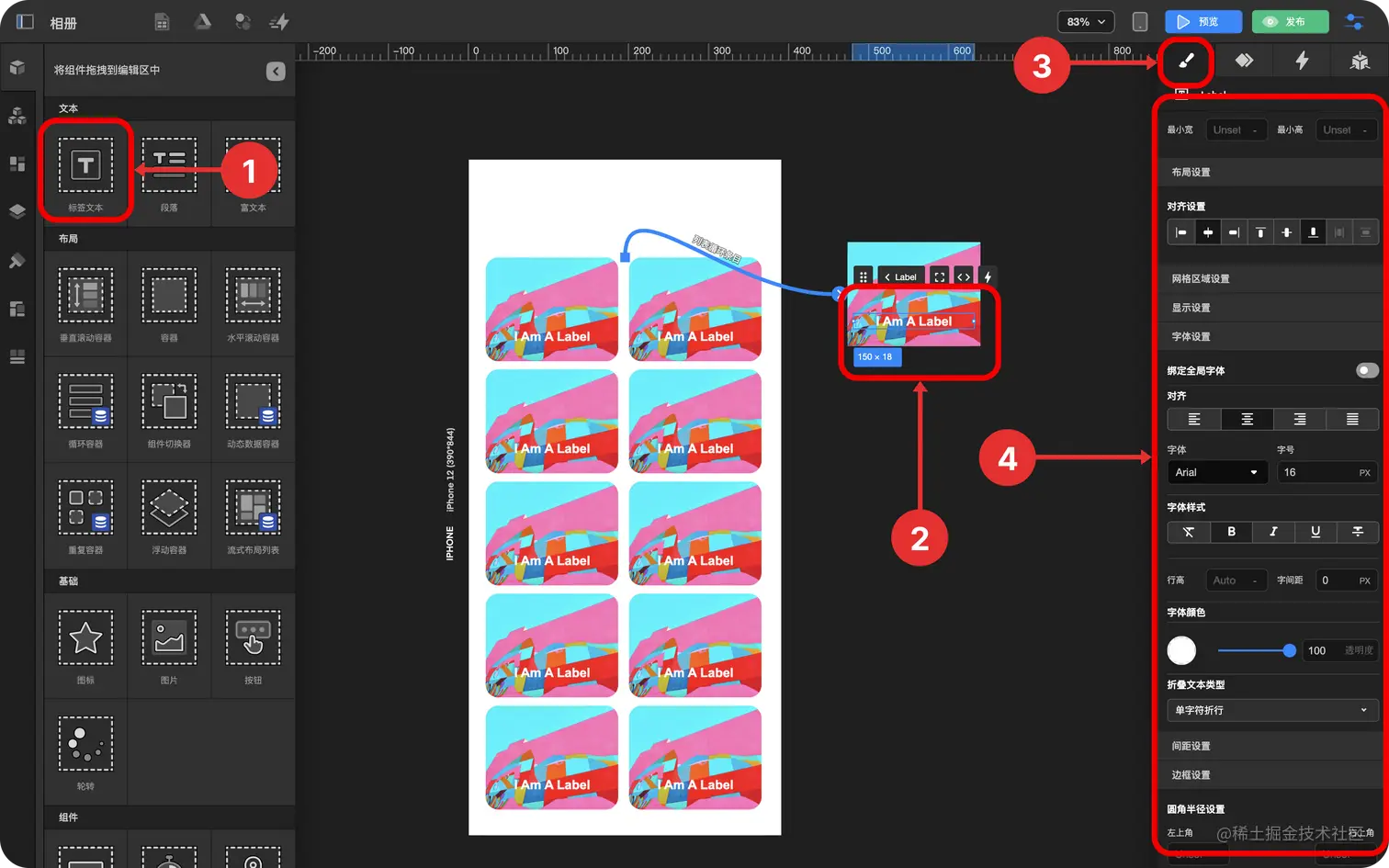The image size is (1389, 868).
Task: Open the 单字符折行 wrap type dropdown
Action: [x=1272, y=710]
